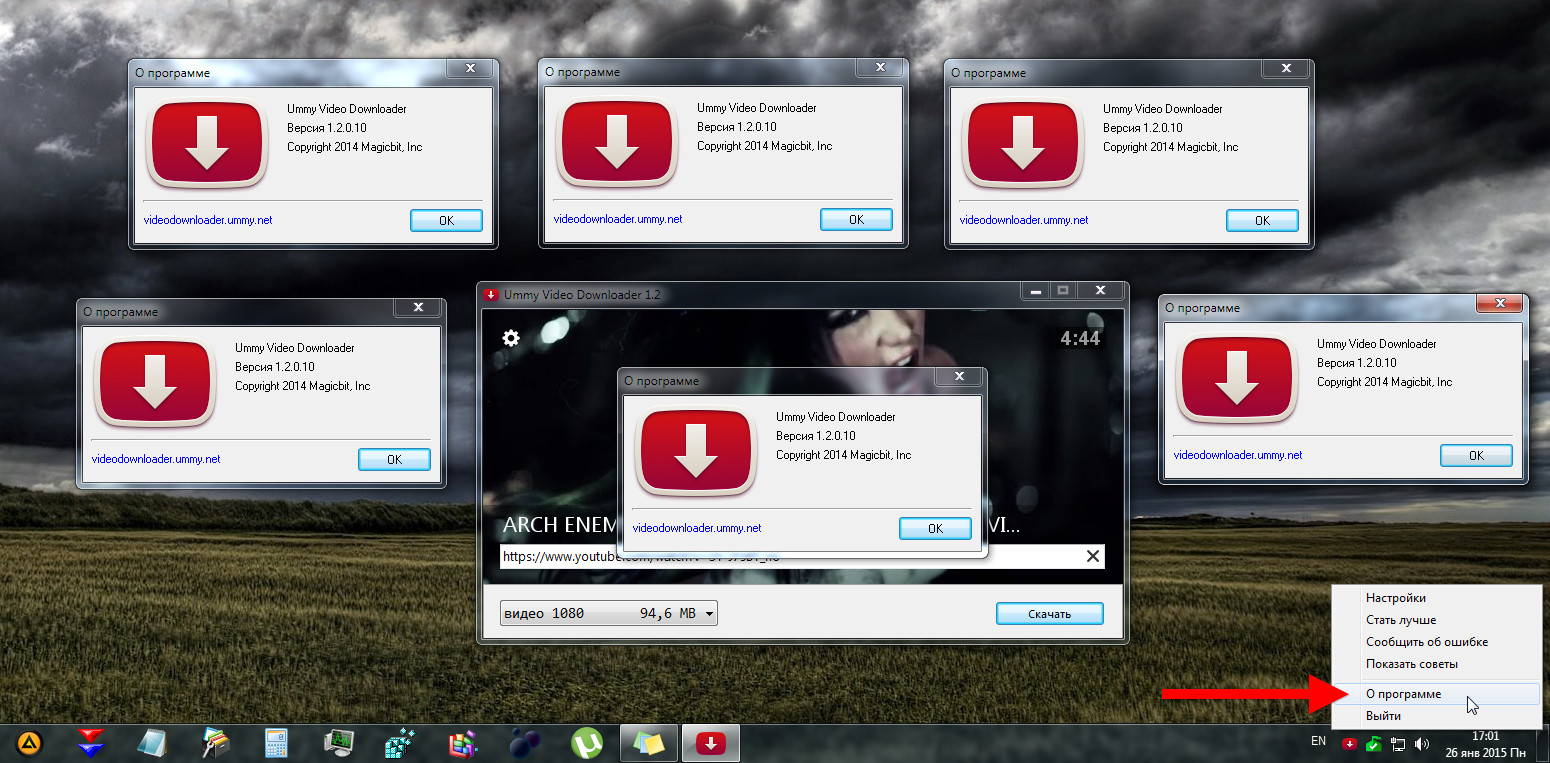The height and width of the screenshot is (763, 1550).
Task: Click the red-and-blue triangles taskbar icon
Action: click(x=91, y=742)
